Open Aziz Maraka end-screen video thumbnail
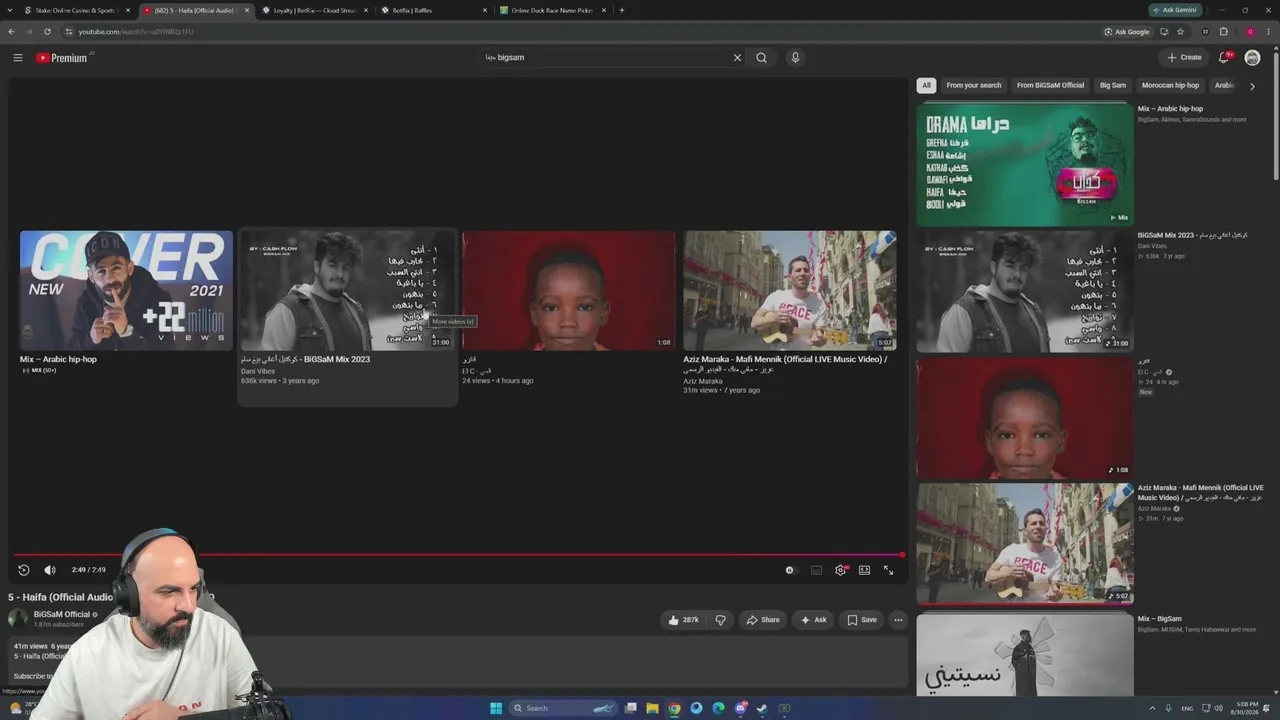Screen dimensions: 1280x720 (x=790, y=291)
